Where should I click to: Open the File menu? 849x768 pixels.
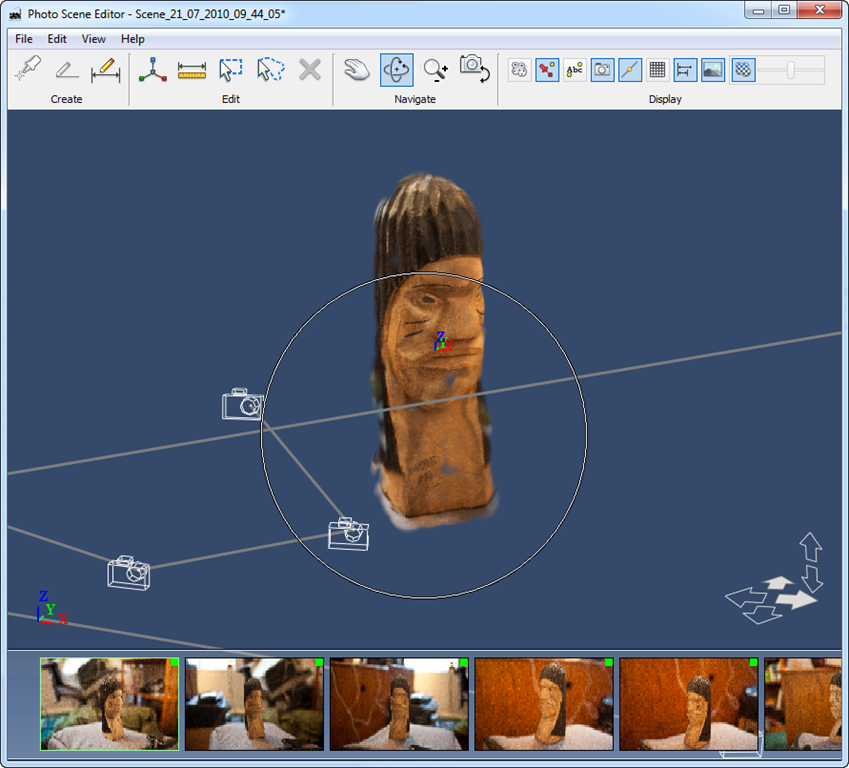point(23,39)
